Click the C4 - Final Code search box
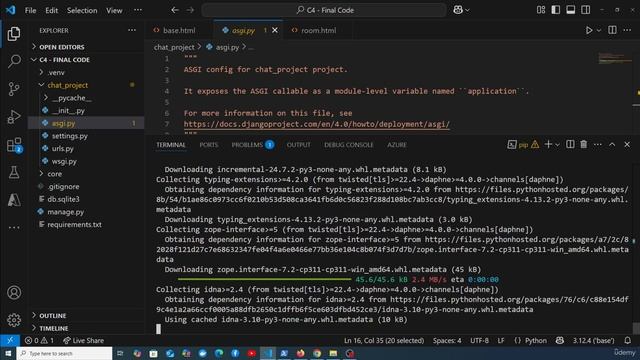The height and width of the screenshot is (360, 640). (x=324, y=10)
